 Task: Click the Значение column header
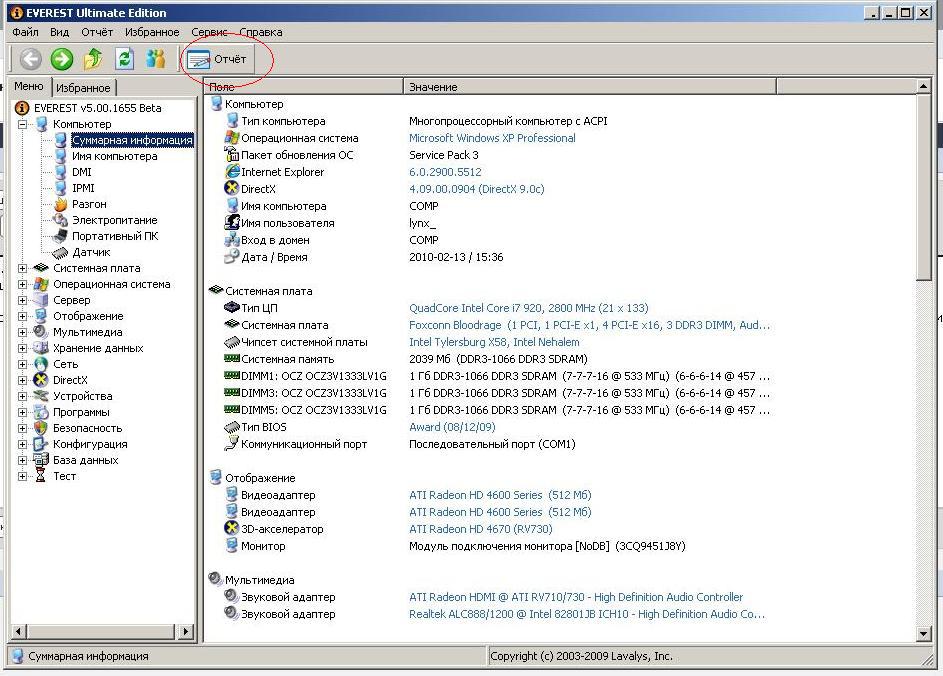click(433, 87)
